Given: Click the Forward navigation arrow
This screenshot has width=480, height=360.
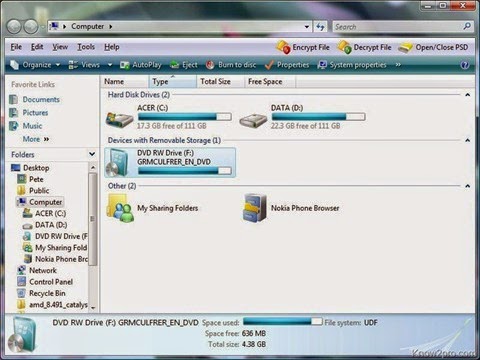Looking at the screenshot, I should tap(31, 27).
